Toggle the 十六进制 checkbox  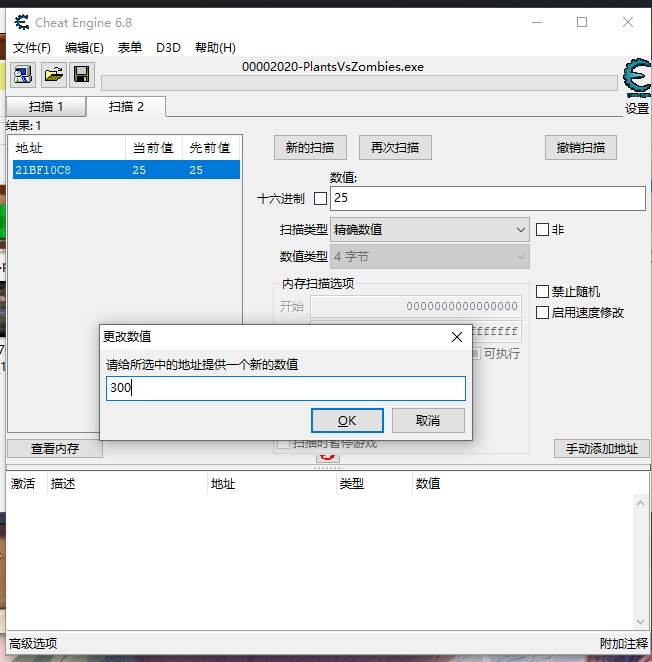pyautogui.click(x=321, y=198)
